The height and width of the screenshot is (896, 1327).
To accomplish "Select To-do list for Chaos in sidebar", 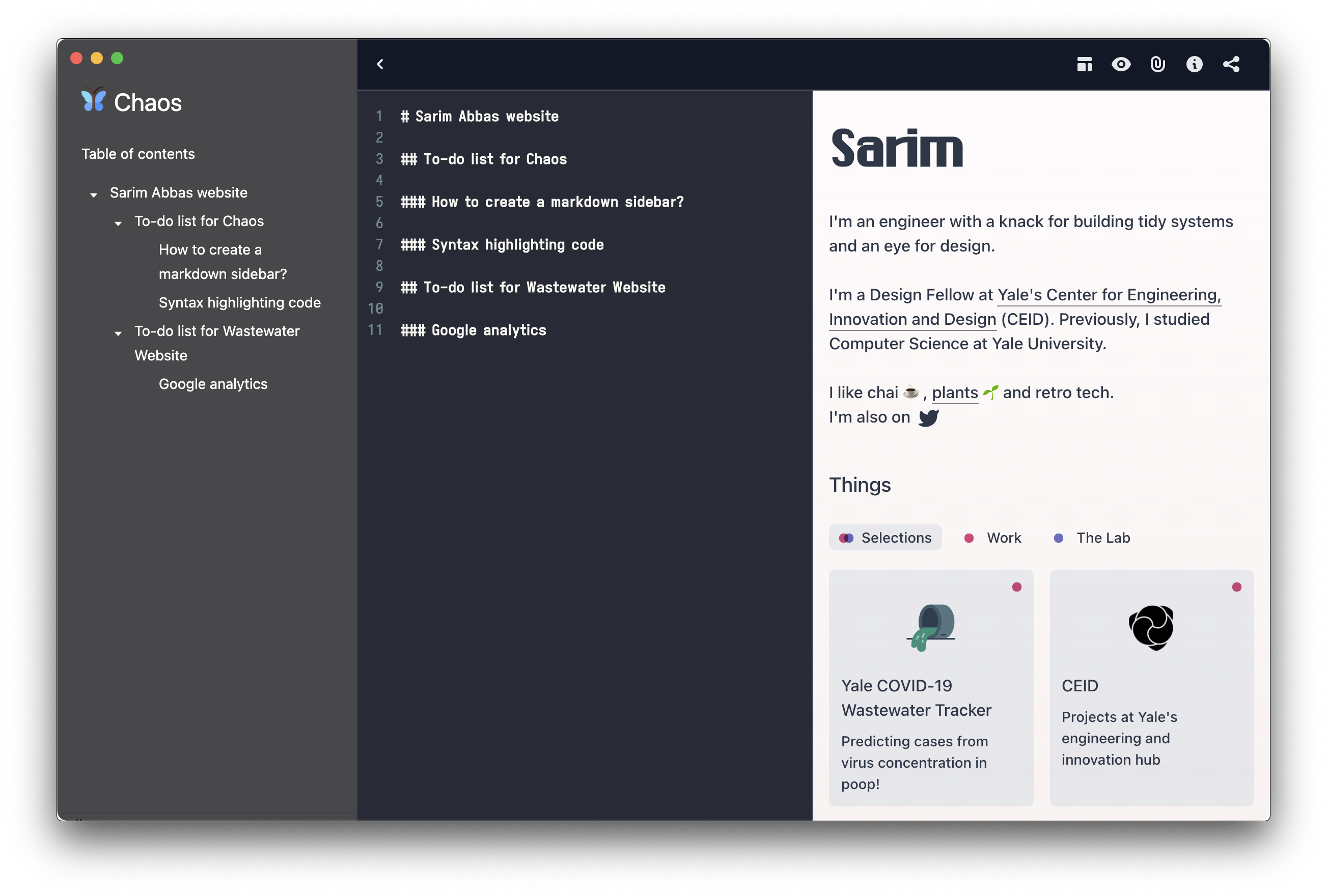I will point(199,221).
